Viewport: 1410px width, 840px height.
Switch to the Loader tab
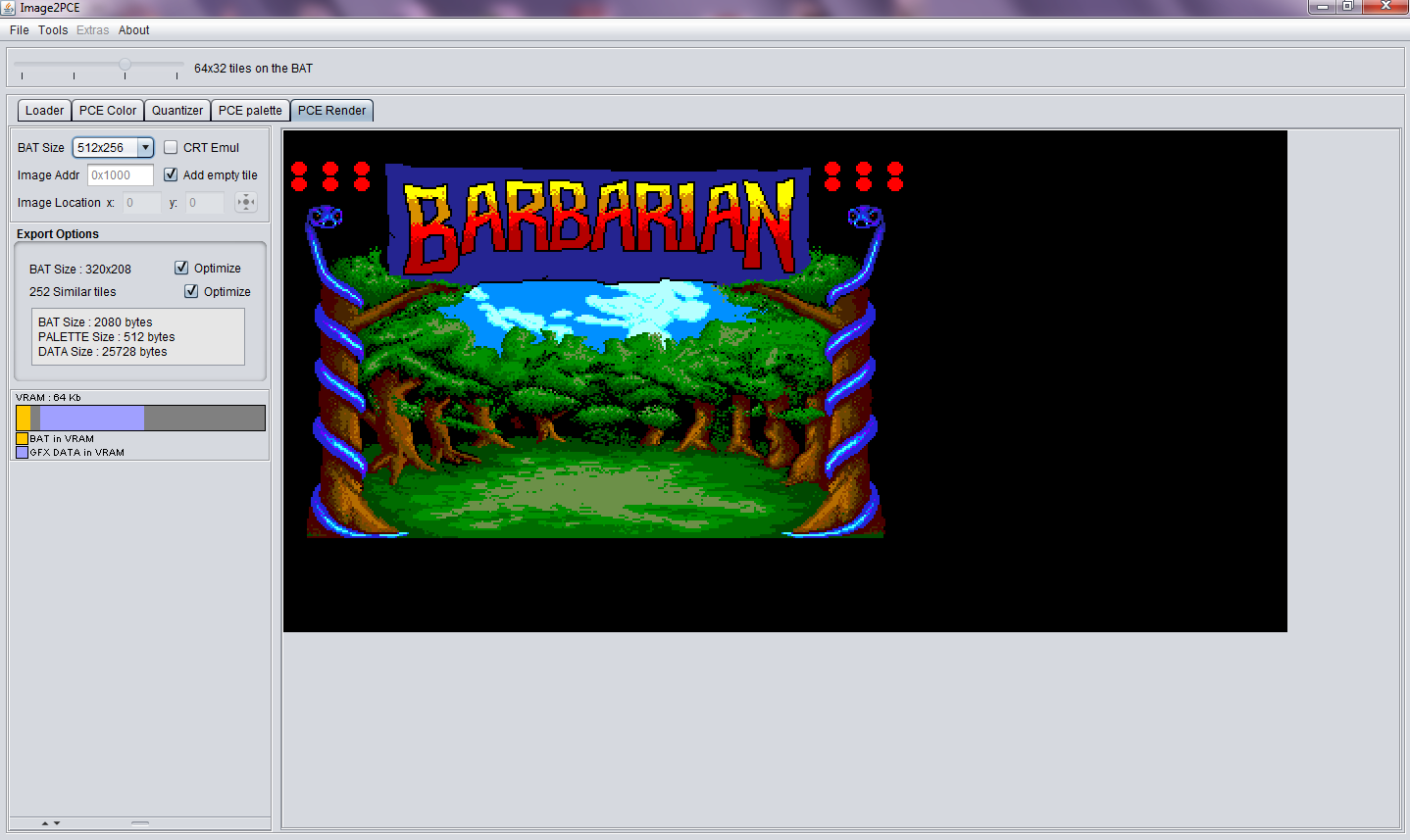[45, 111]
